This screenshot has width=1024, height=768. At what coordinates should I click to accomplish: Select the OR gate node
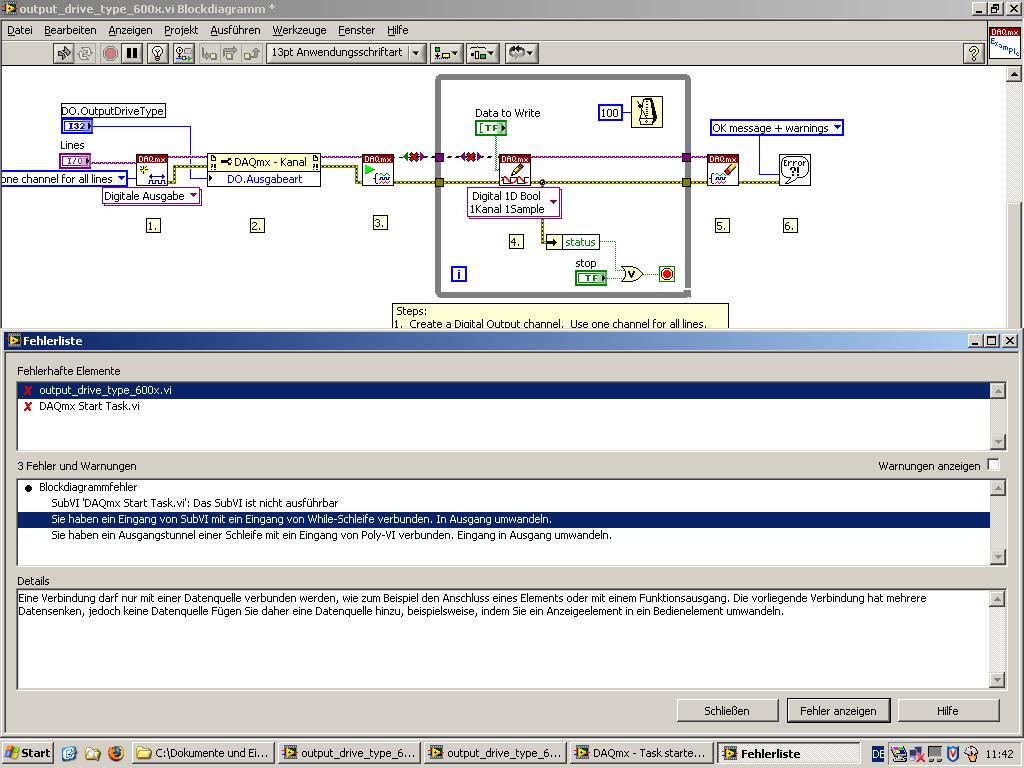[x=632, y=274]
